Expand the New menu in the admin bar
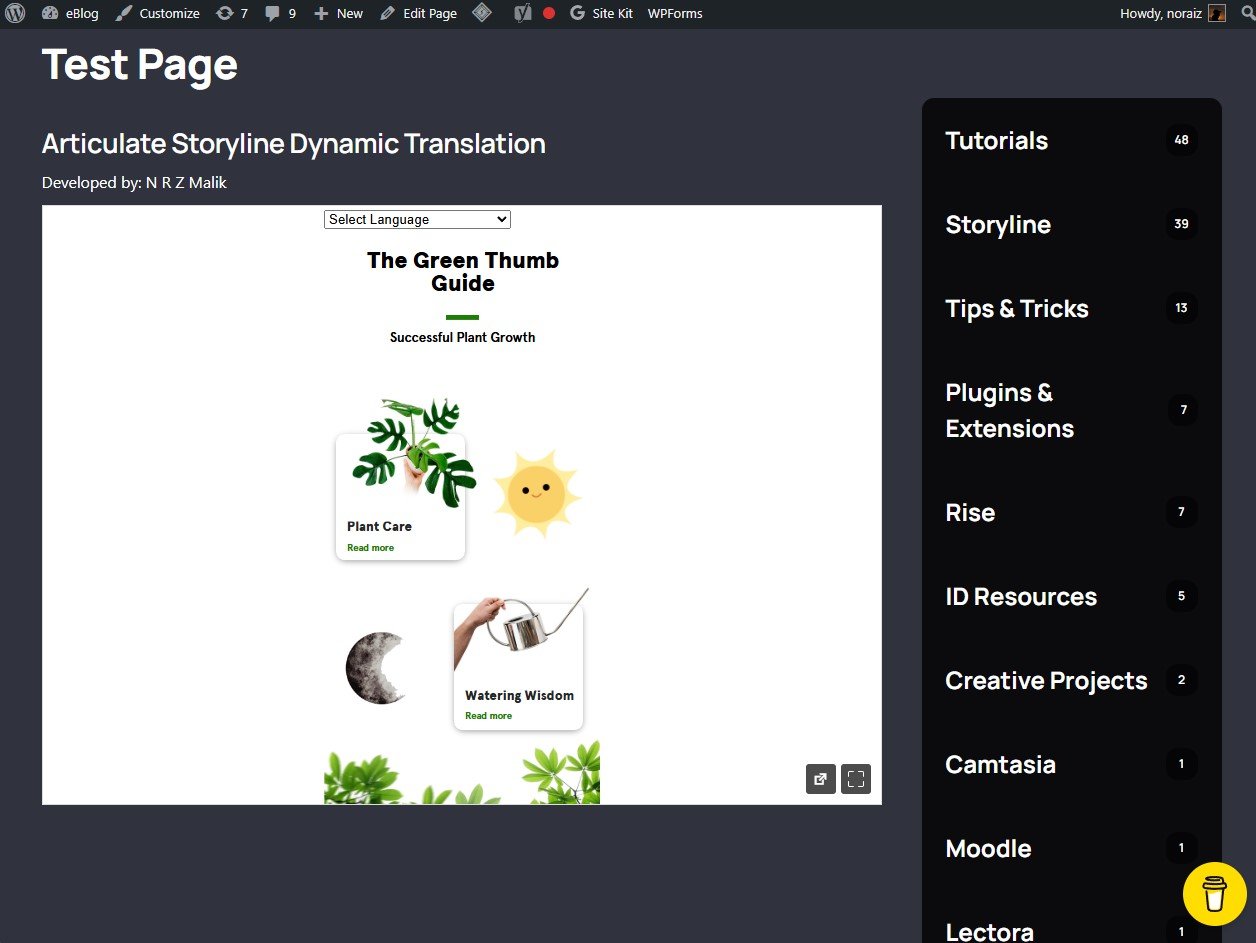Screen dimensions: 1256x943 point(339,13)
